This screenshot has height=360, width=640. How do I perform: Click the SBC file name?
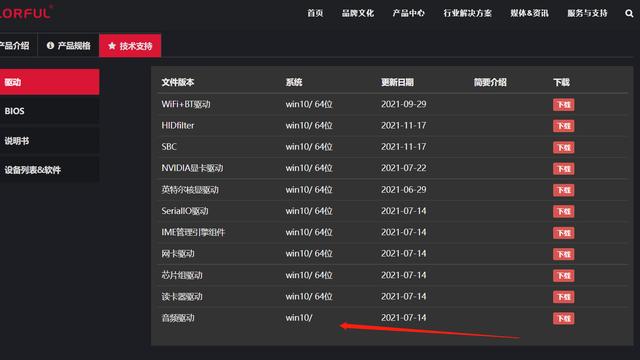pos(169,147)
